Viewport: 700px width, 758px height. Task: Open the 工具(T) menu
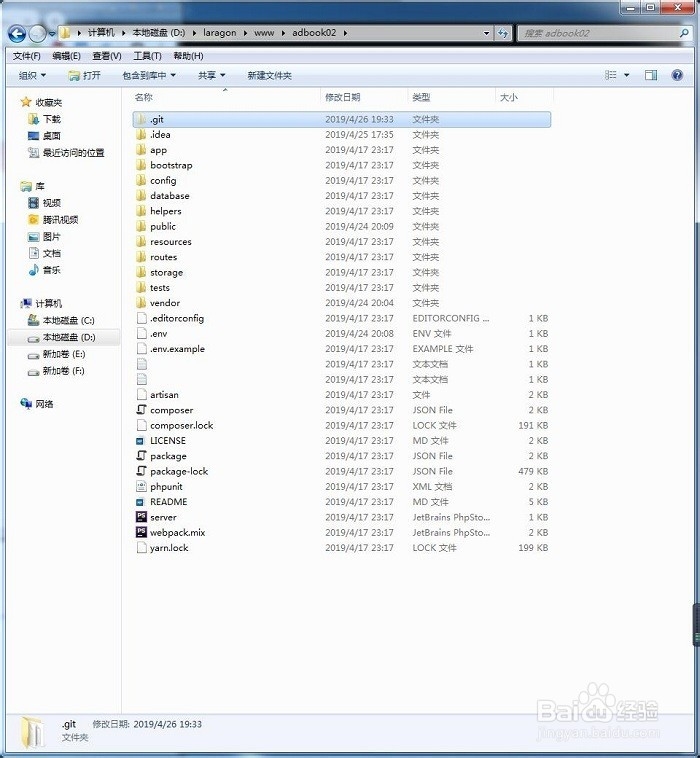(x=147, y=56)
